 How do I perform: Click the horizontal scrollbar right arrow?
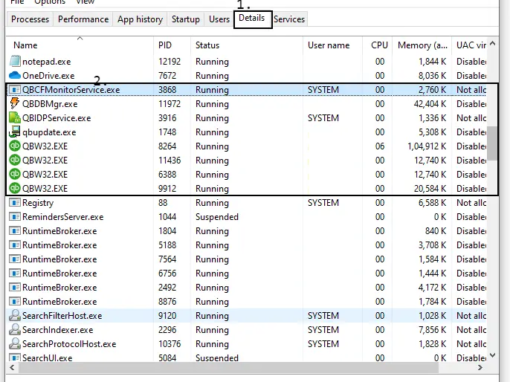[x=480, y=368]
